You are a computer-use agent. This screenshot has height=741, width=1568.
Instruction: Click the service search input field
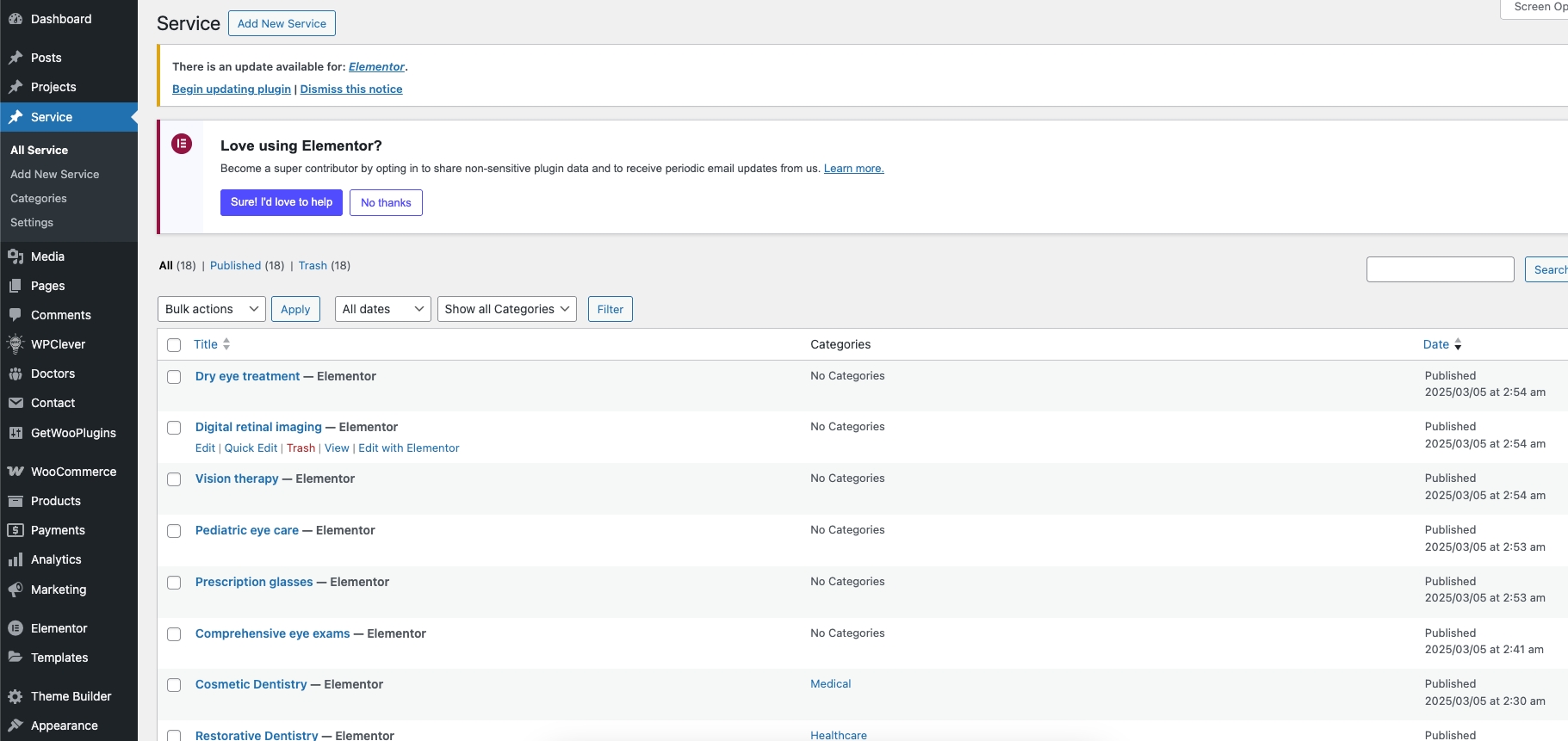[x=1440, y=269]
